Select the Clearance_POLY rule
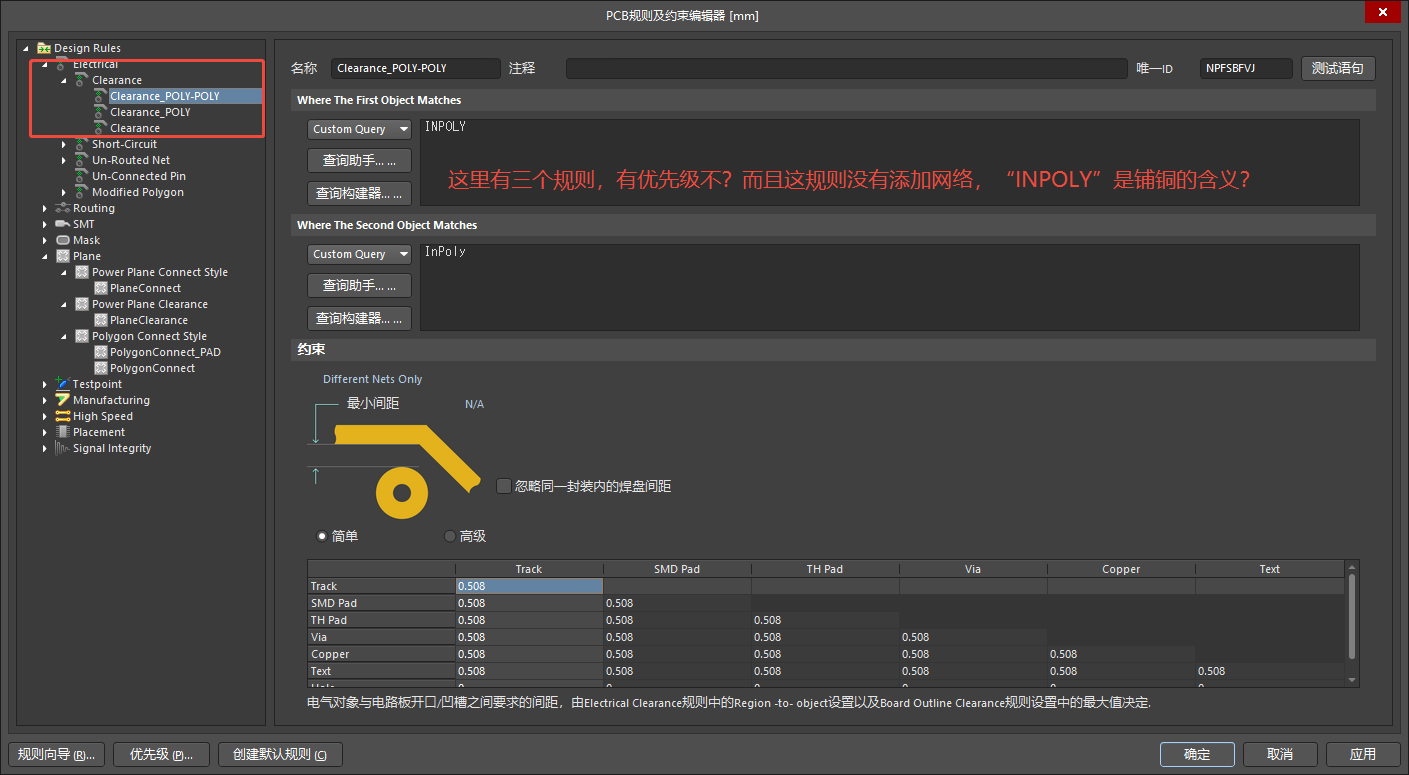 tap(150, 112)
